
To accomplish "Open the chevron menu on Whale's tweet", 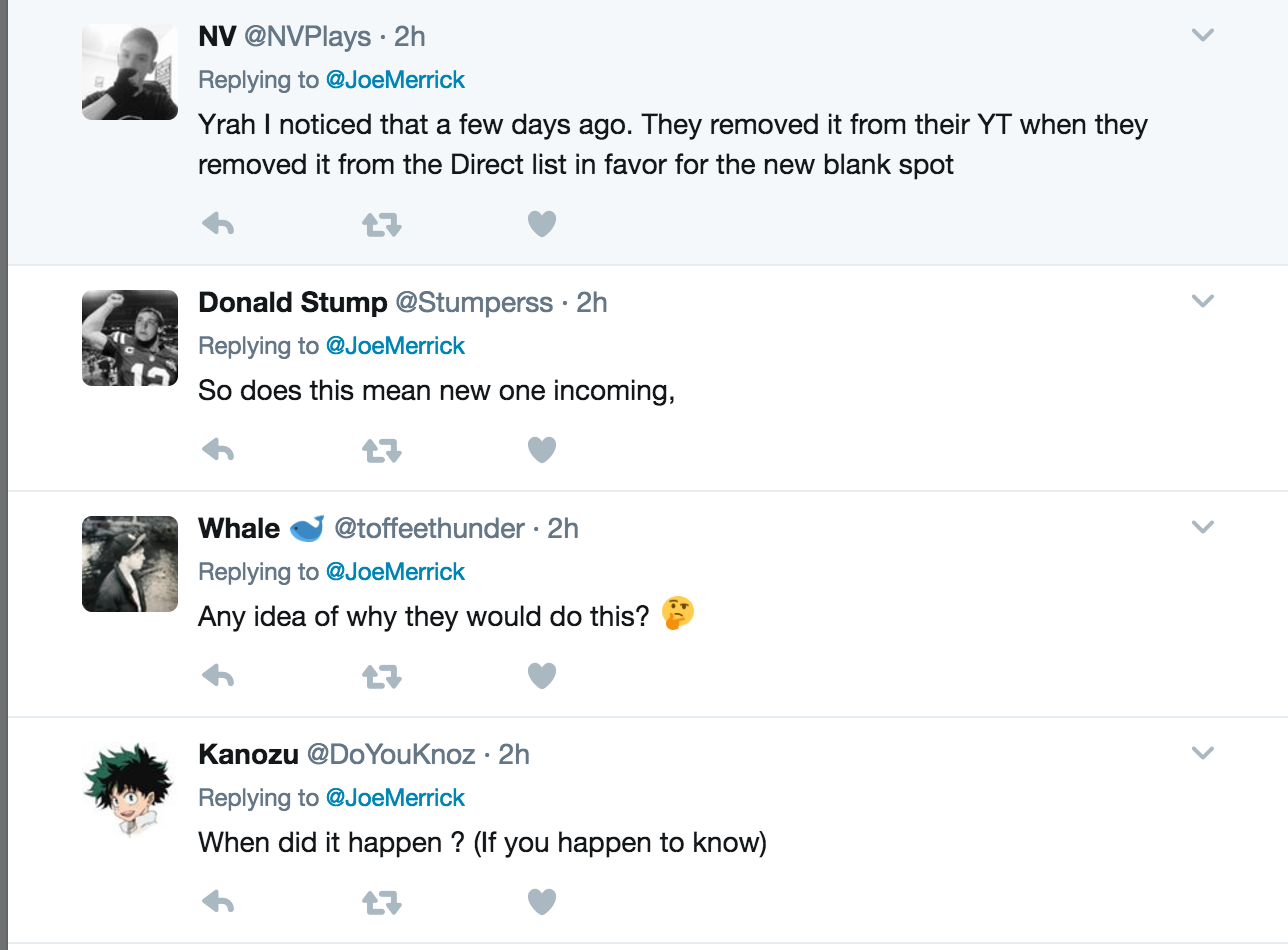I will (1203, 527).
